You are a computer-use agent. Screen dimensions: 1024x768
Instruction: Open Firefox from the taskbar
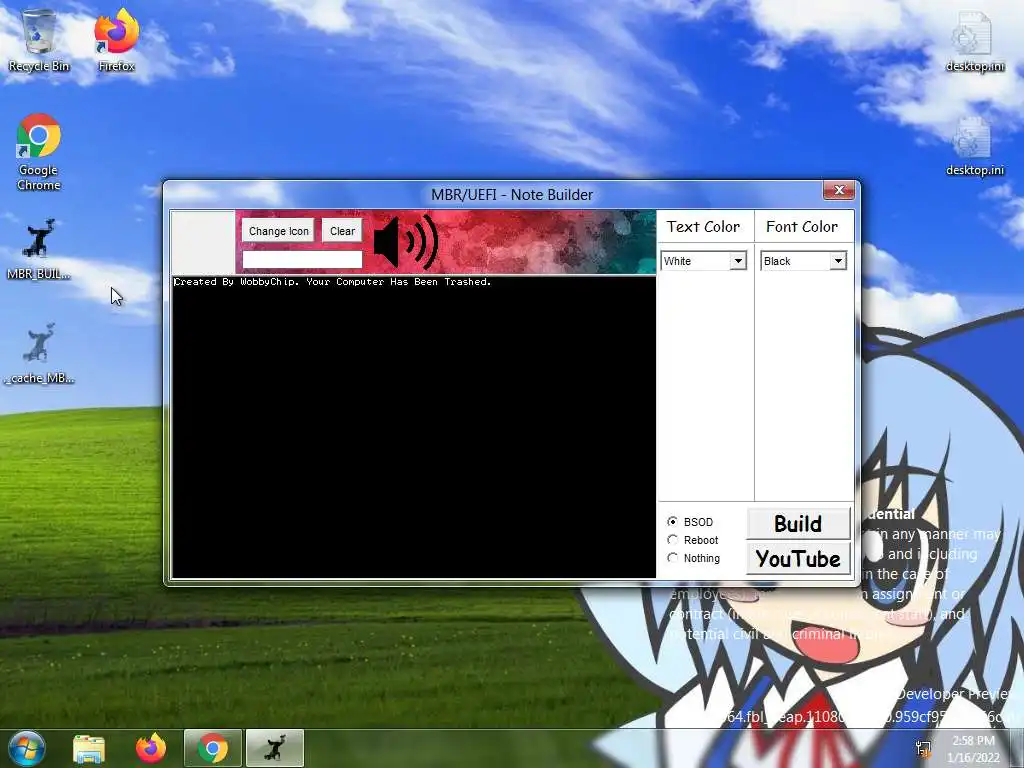(x=151, y=748)
